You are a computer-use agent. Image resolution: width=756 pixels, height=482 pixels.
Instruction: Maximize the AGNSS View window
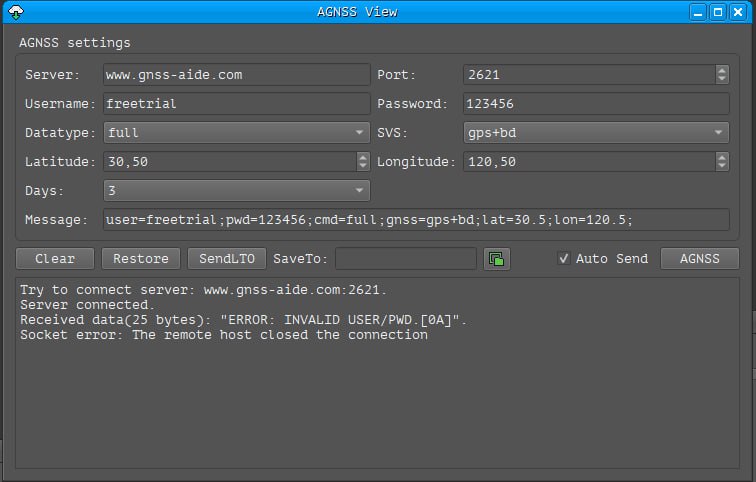717,12
